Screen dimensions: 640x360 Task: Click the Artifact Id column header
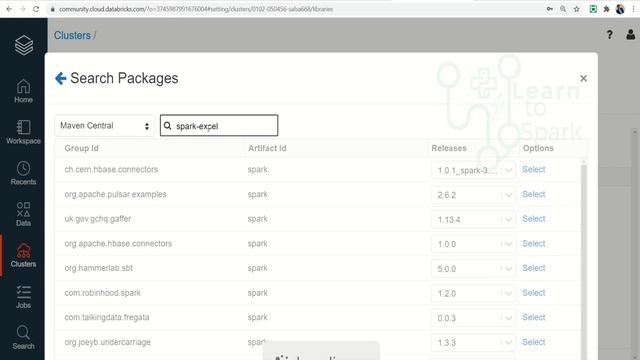(267, 148)
